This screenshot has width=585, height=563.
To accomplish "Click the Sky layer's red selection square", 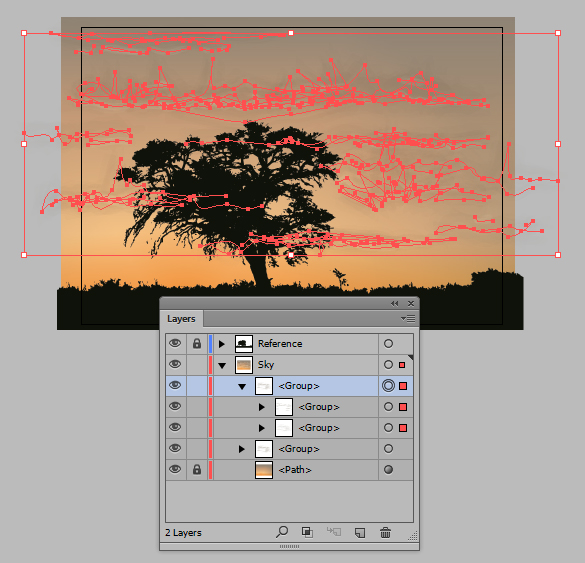I will pyautogui.click(x=402, y=365).
